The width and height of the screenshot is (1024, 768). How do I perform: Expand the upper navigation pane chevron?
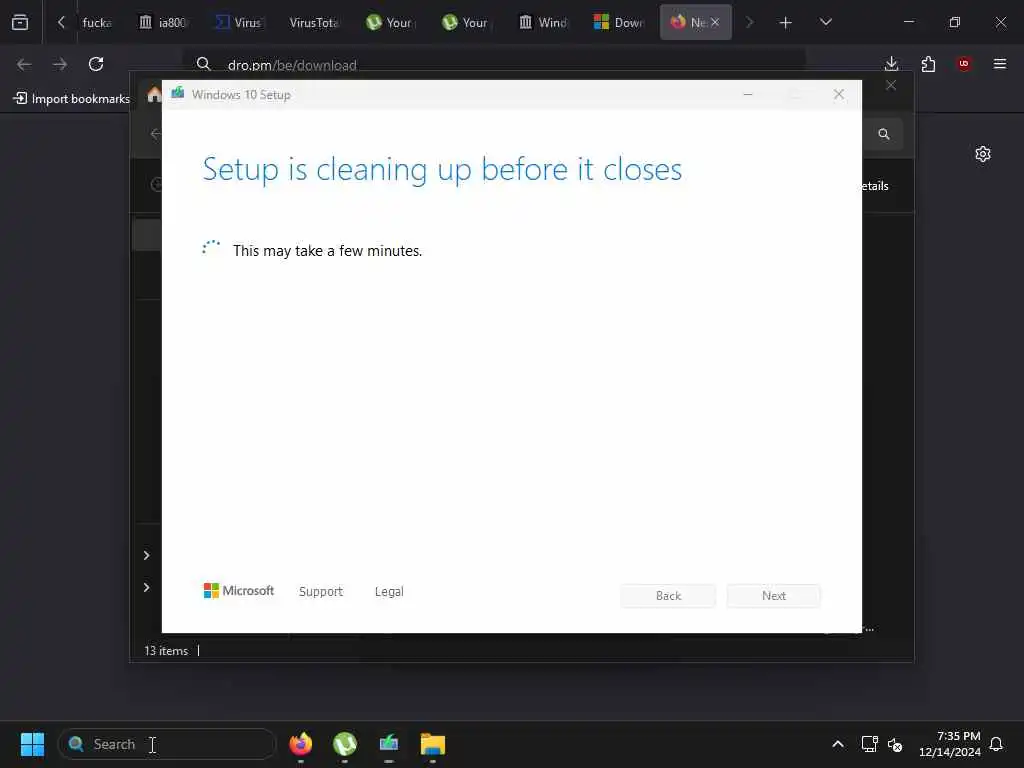(x=146, y=555)
